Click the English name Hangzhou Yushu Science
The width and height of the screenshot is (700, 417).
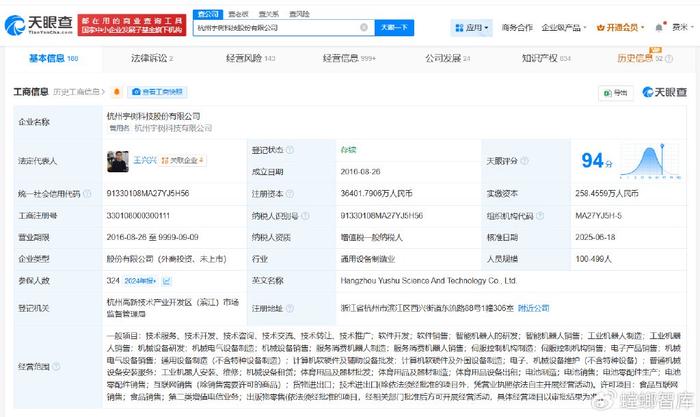tap(429, 281)
